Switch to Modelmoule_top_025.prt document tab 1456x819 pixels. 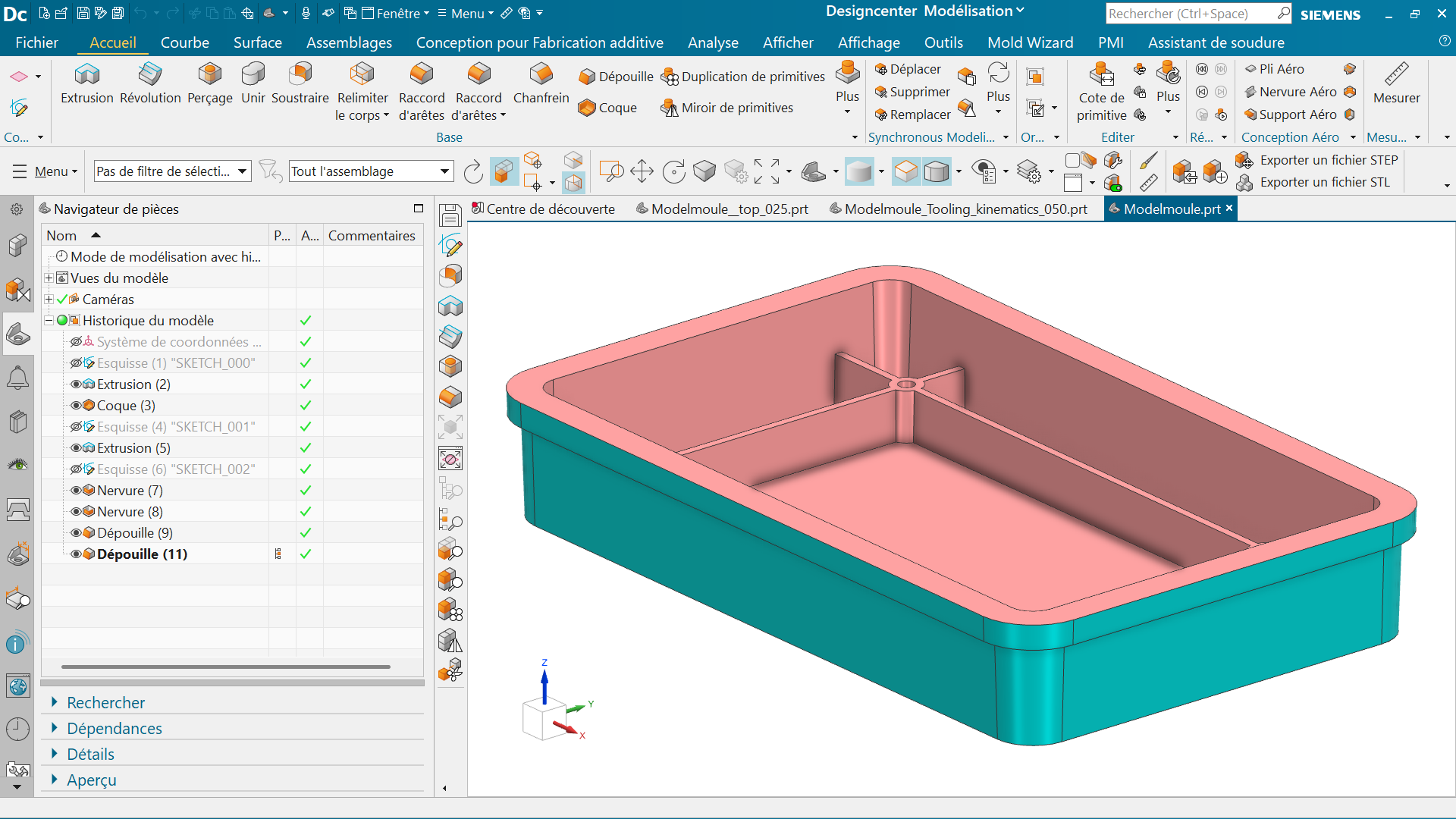723,209
